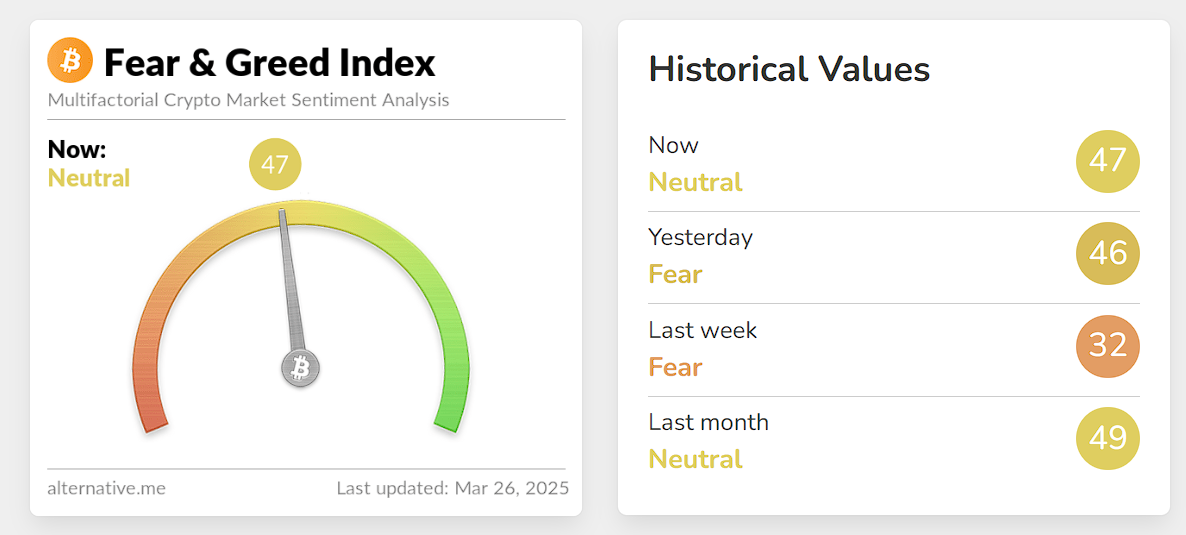1186x535 pixels.
Task: Click the Multifactorial Crypto Market Sentiment Analysis subtitle
Action: (248, 100)
